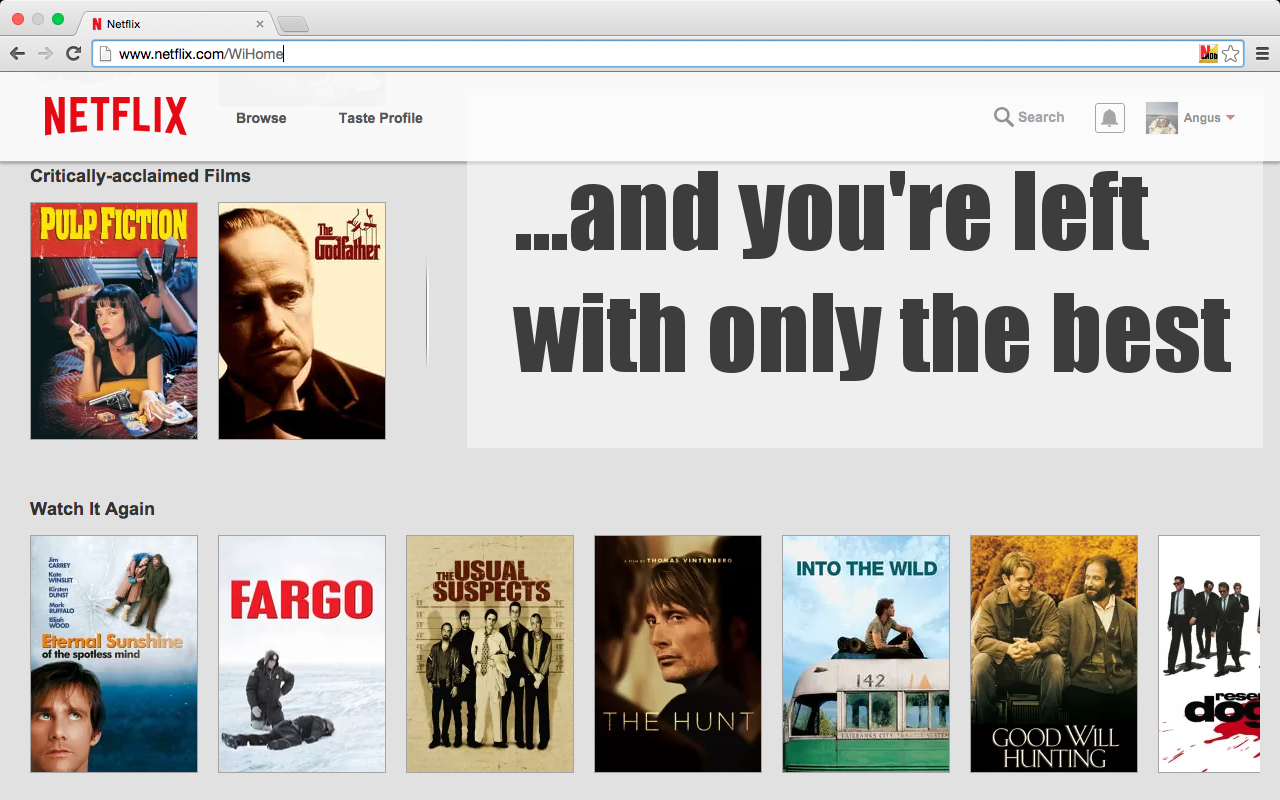1280x800 pixels.
Task: Click the Critically-acclaimed Films heading
Action: 140,176
